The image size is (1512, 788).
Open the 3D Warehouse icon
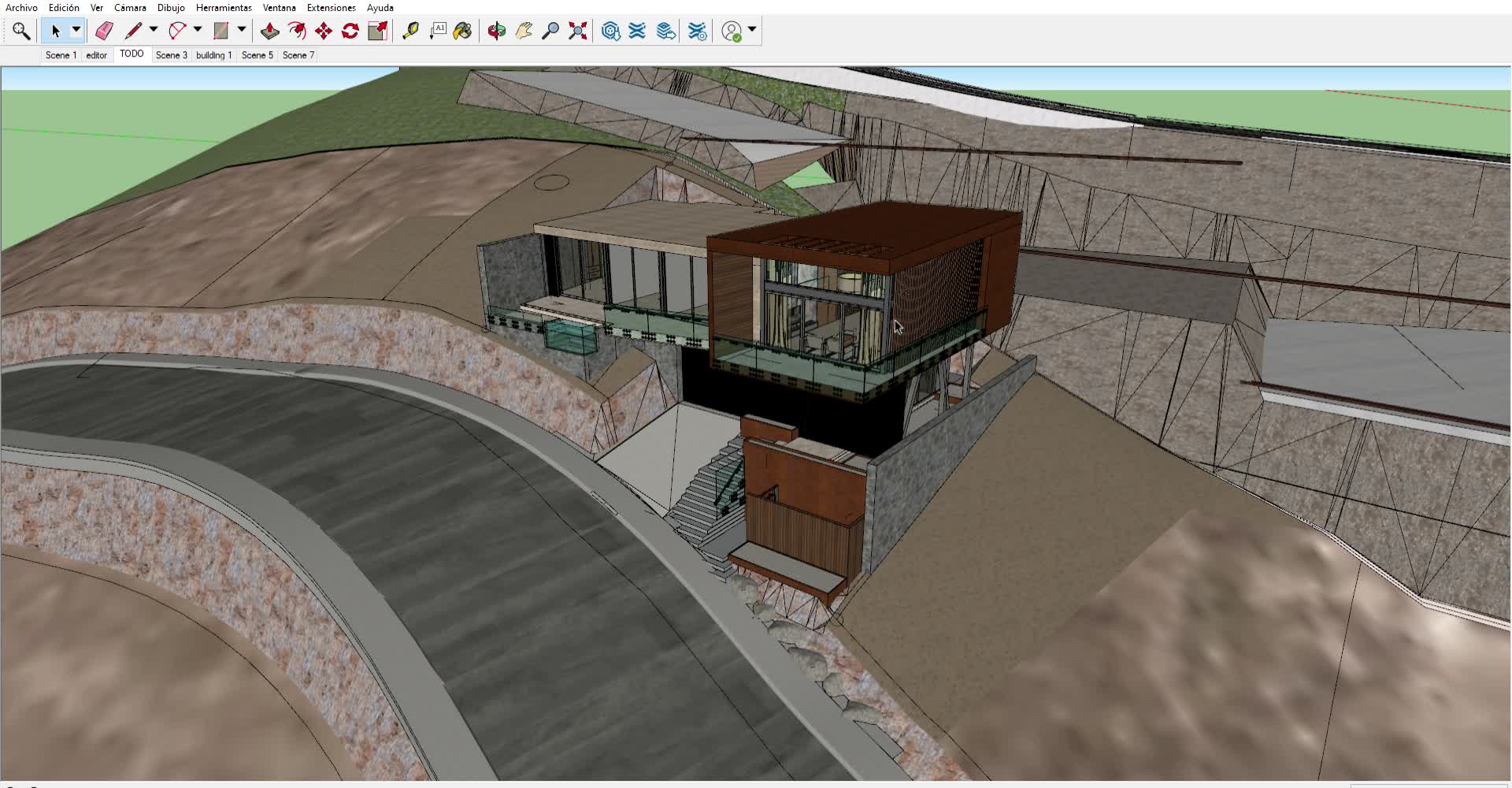tap(610, 31)
